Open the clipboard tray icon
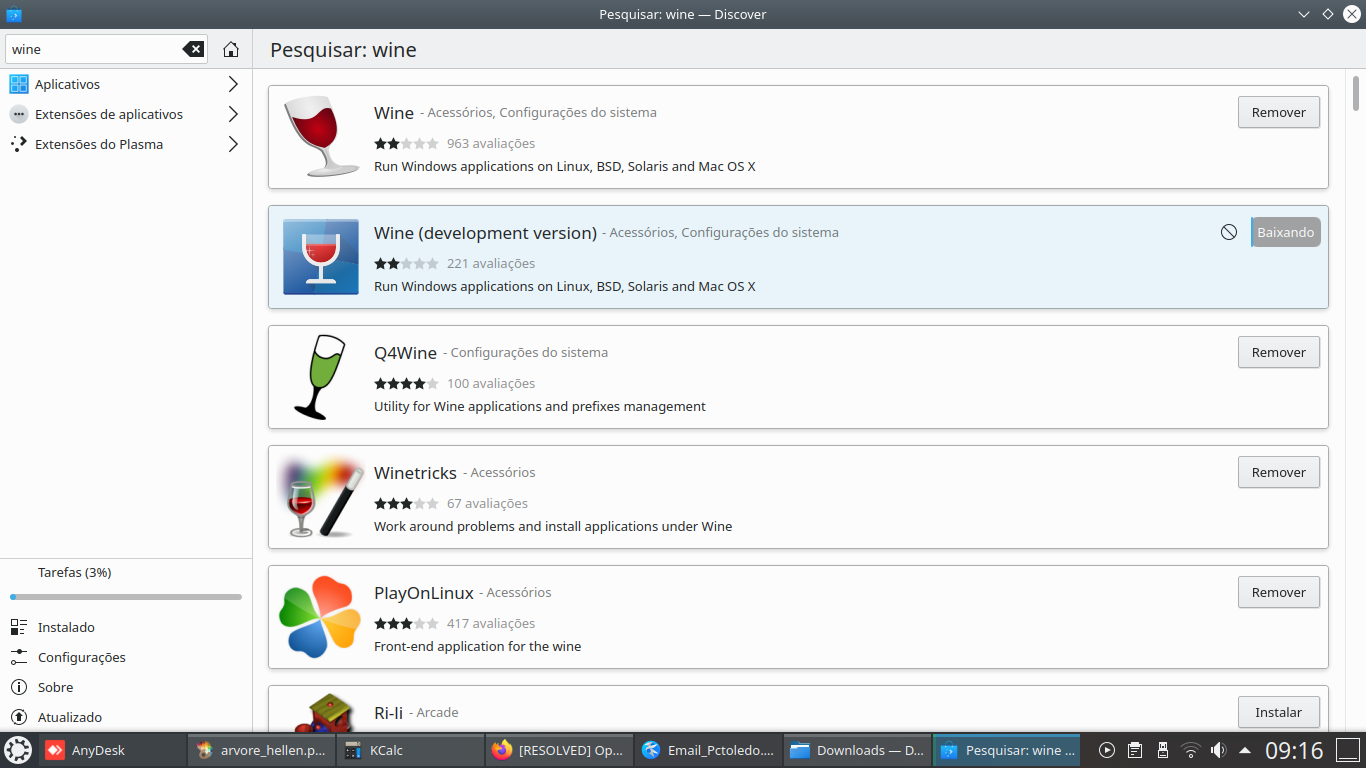The width and height of the screenshot is (1366, 768). (1135, 750)
